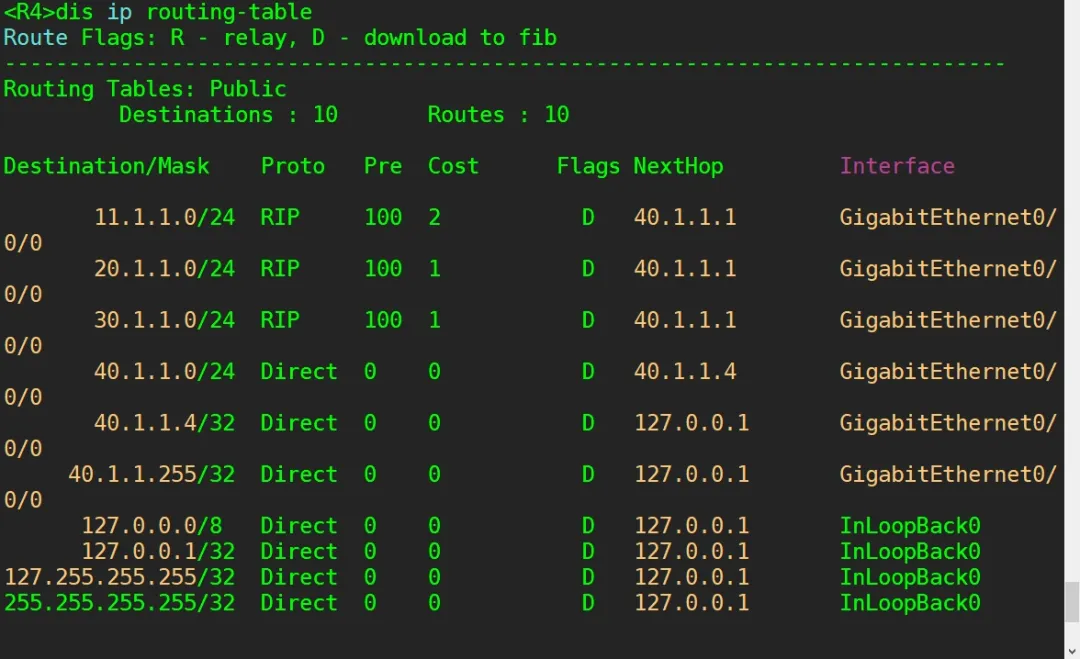Click the Flags column header
This screenshot has height=659, width=1080.
pyautogui.click(x=588, y=166)
